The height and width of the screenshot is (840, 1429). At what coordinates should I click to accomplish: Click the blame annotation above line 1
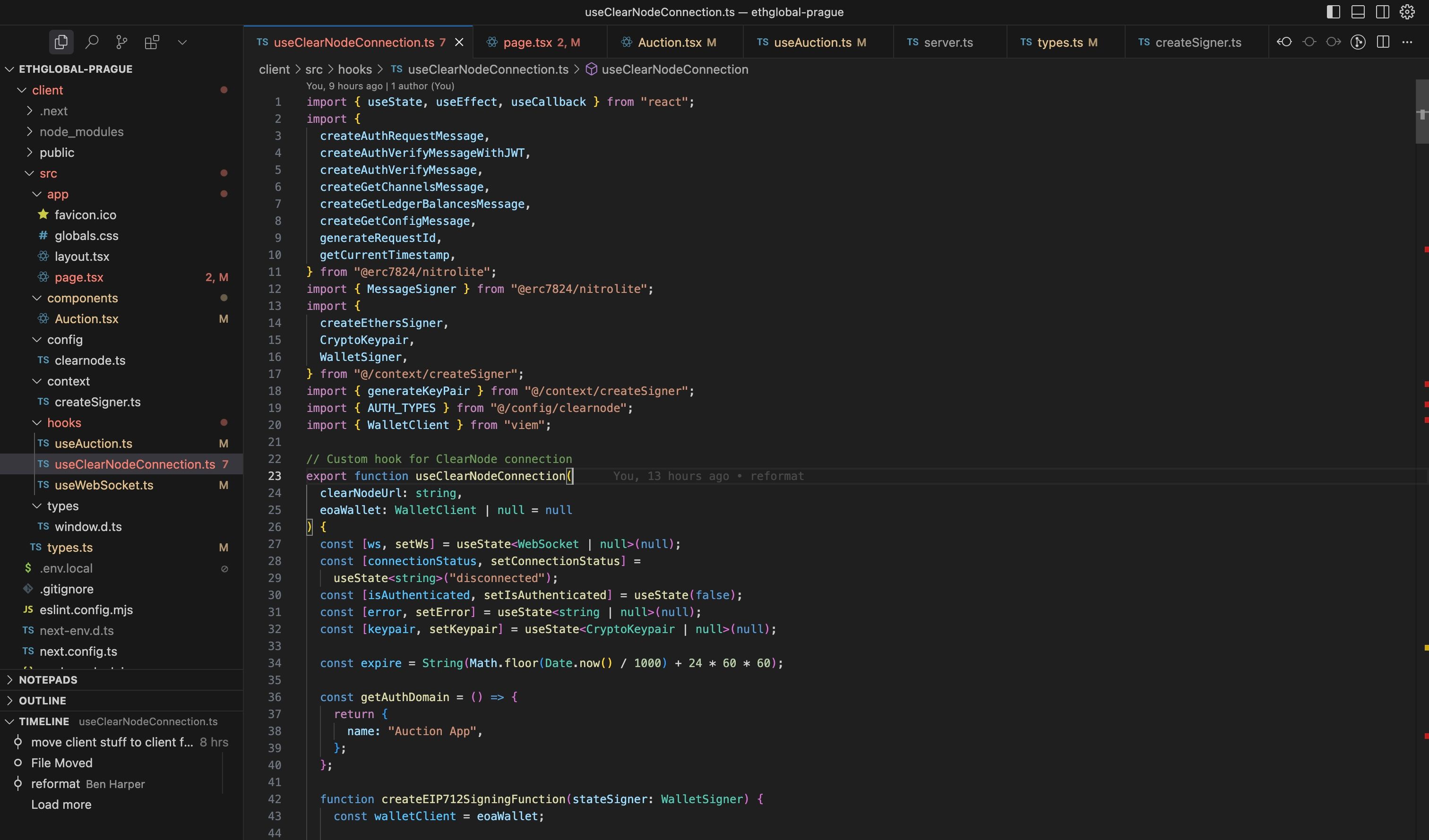[380, 86]
